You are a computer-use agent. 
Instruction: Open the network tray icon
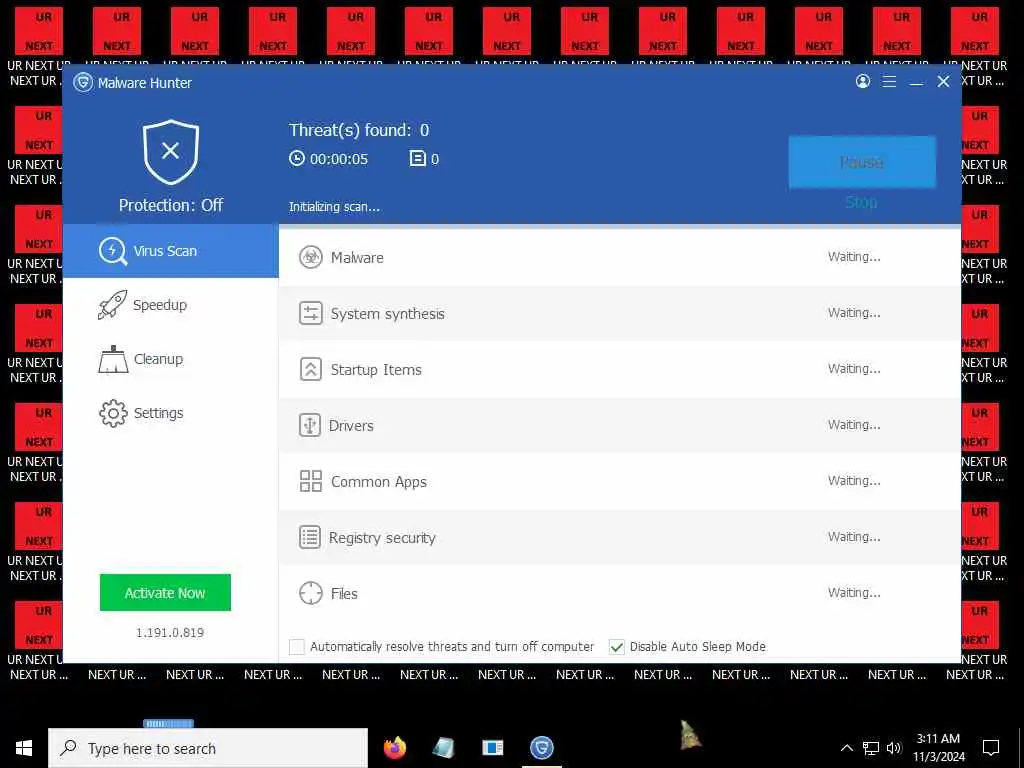(x=871, y=748)
